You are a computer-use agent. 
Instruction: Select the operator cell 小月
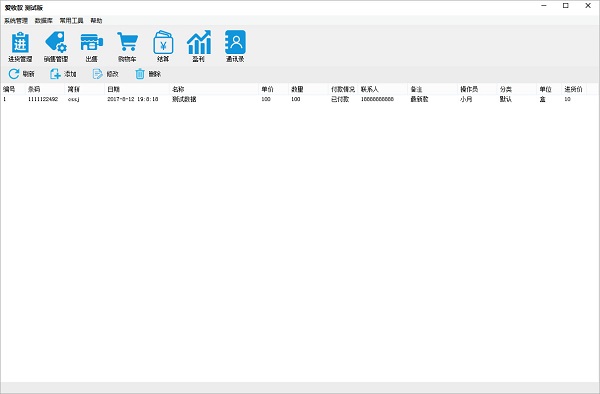pos(466,99)
